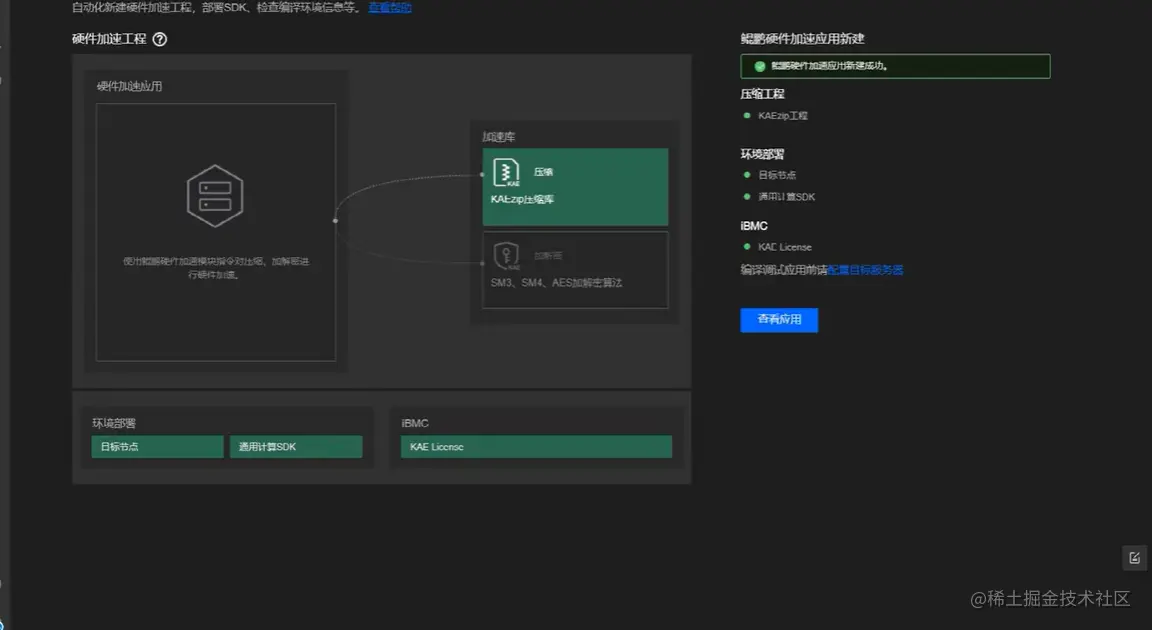Click 通用计算SDK in the right status list

(x=786, y=197)
